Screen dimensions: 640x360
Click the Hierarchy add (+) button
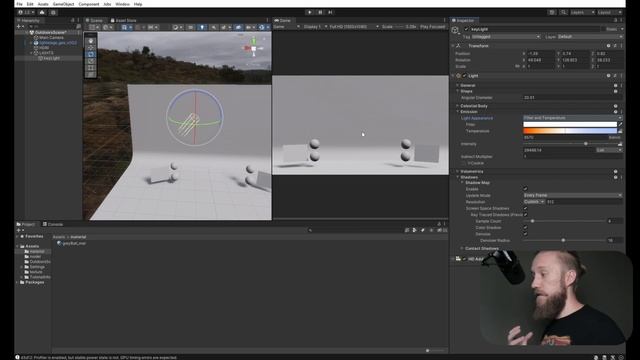point(19,27)
